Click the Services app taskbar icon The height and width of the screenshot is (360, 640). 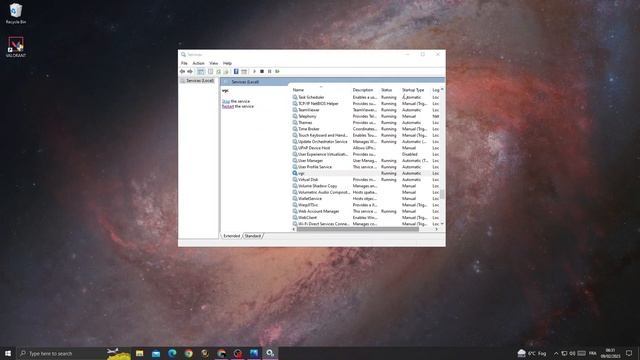pyautogui.click(x=270, y=353)
